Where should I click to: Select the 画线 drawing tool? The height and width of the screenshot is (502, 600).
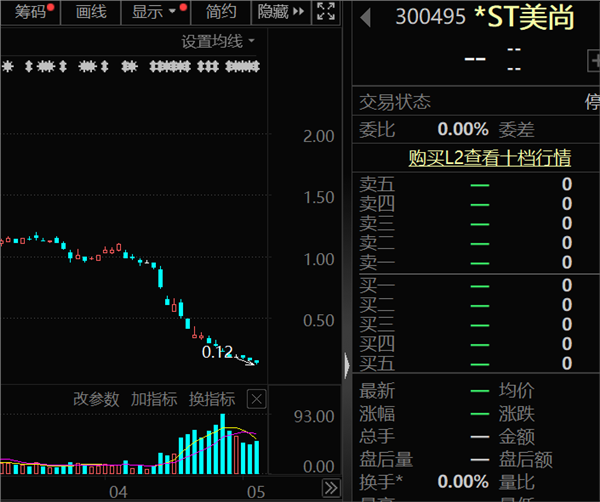pos(91,12)
